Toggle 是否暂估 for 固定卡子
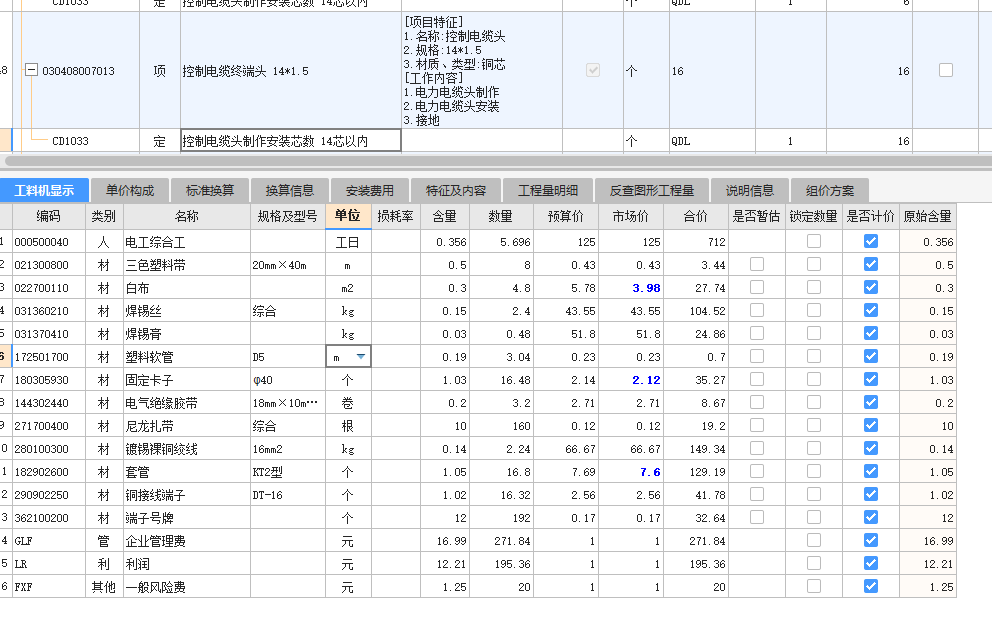Viewport: 992px width, 626px height. (757, 379)
